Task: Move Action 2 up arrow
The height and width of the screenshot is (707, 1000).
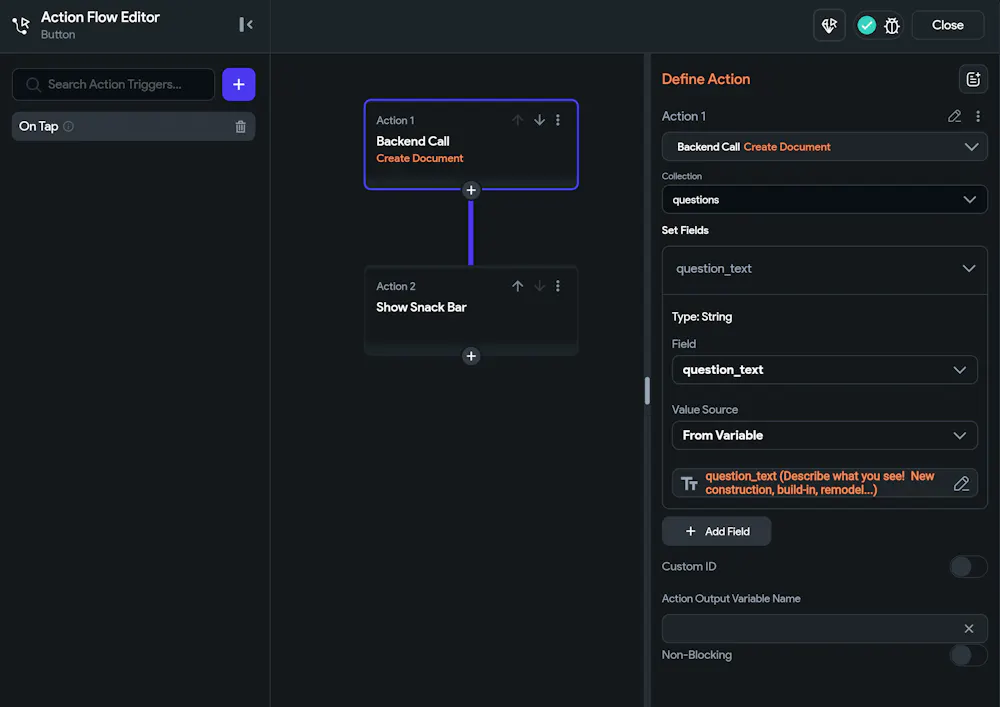Action: [517, 286]
